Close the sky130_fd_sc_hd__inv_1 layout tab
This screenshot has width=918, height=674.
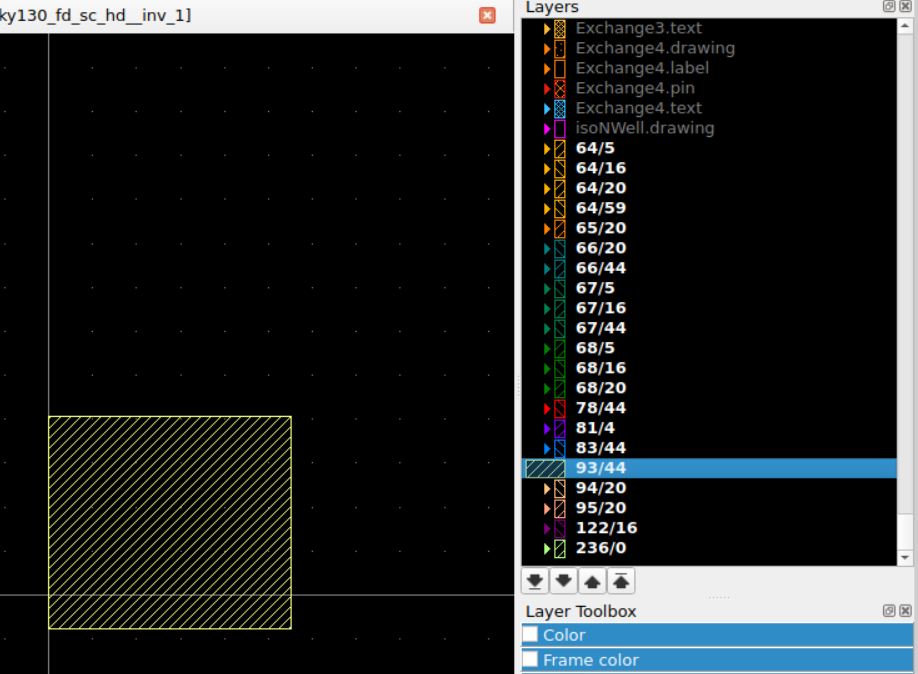[488, 15]
